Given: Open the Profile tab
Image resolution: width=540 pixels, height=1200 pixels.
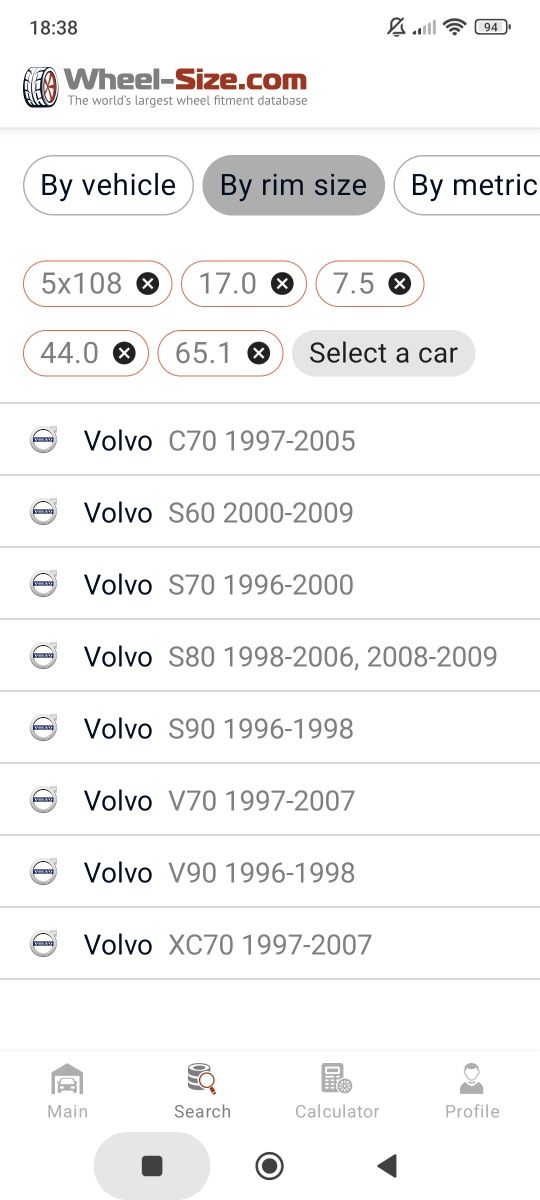Looking at the screenshot, I should [x=472, y=1092].
